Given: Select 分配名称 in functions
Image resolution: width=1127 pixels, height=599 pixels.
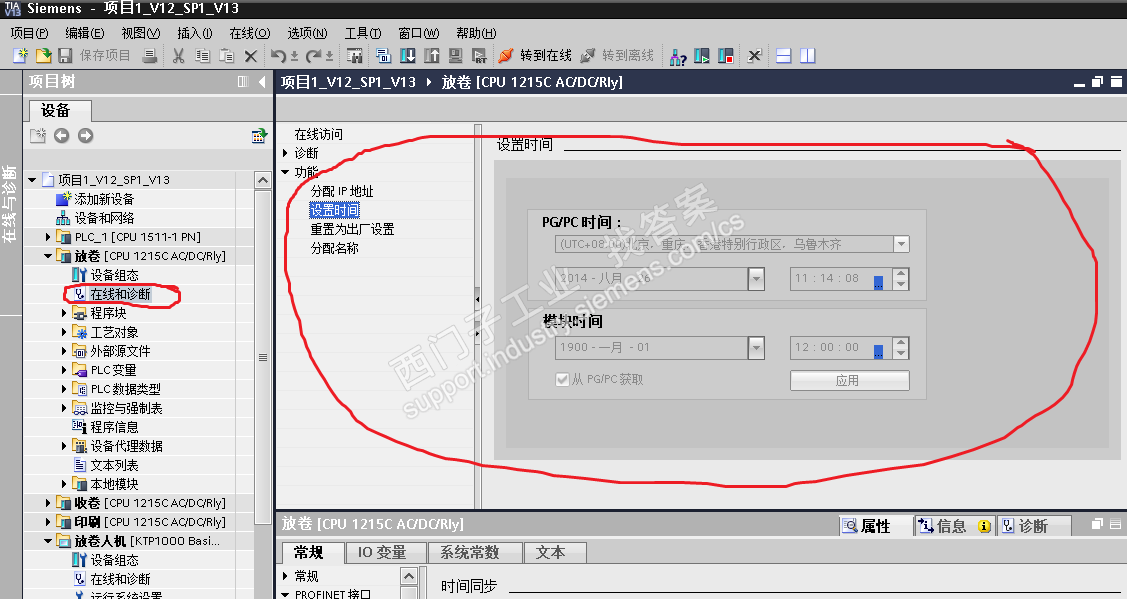Looking at the screenshot, I should coord(334,248).
